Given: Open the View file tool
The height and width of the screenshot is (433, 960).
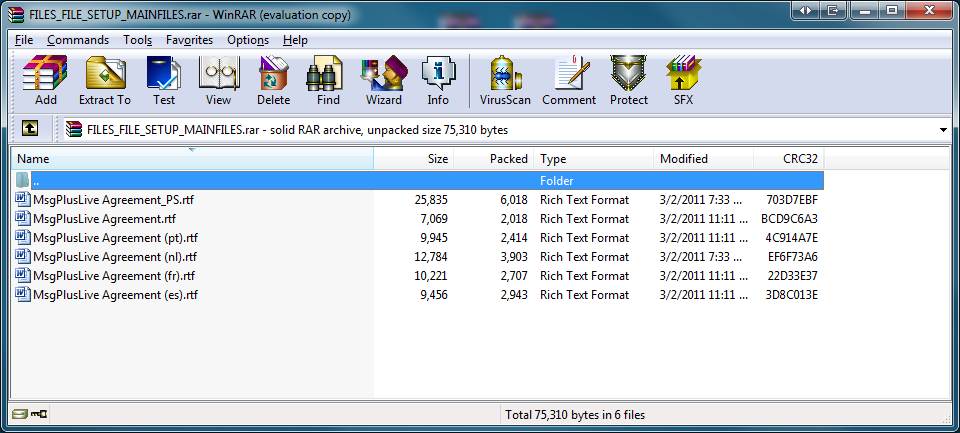Looking at the screenshot, I should [x=219, y=81].
